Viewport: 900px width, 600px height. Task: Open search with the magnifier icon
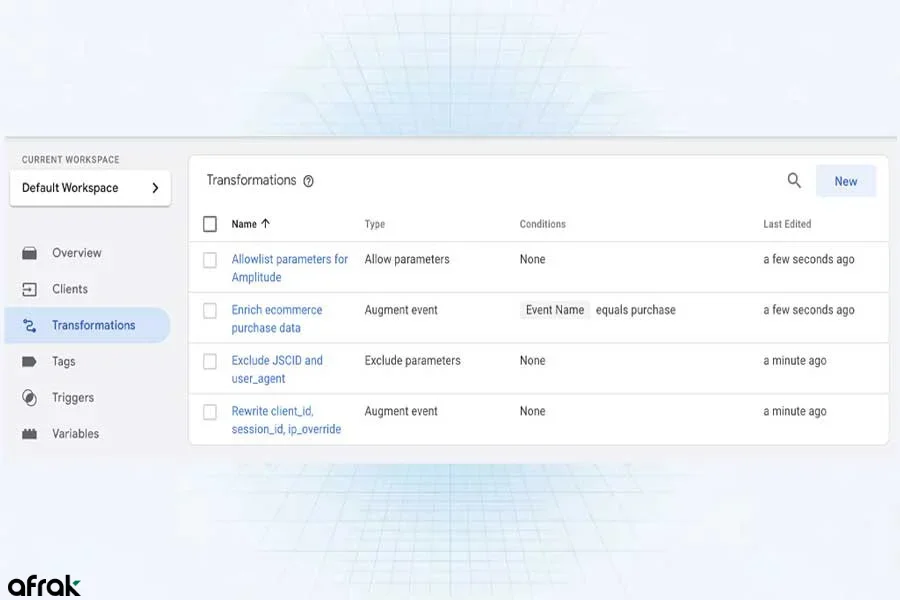[x=794, y=181]
